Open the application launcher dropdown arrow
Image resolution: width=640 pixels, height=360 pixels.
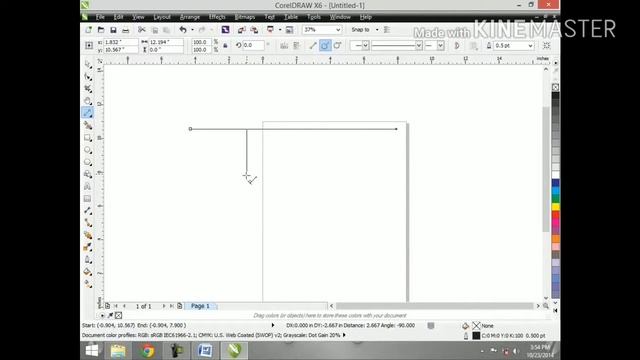pos(280,30)
